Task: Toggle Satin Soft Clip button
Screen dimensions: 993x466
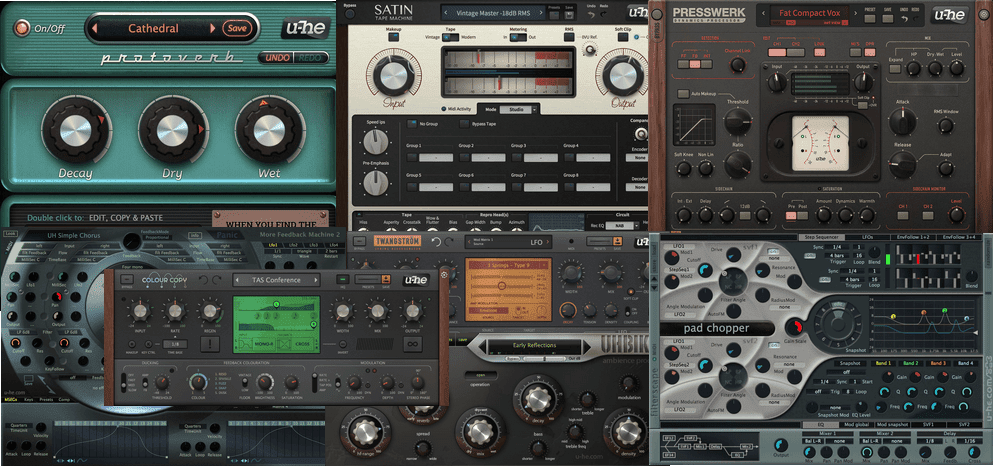Action: [x=623, y=37]
